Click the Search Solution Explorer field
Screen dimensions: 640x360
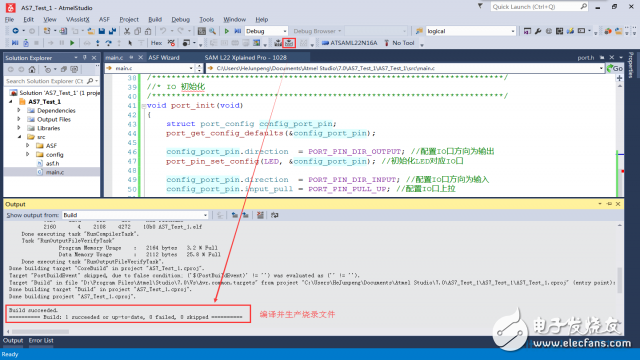tap(45, 81)
